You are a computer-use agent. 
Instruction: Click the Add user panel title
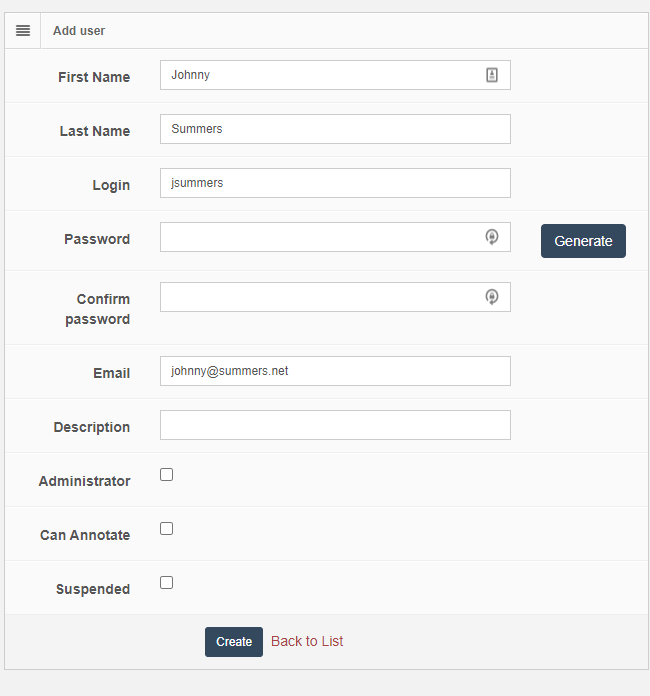point(79,31)
